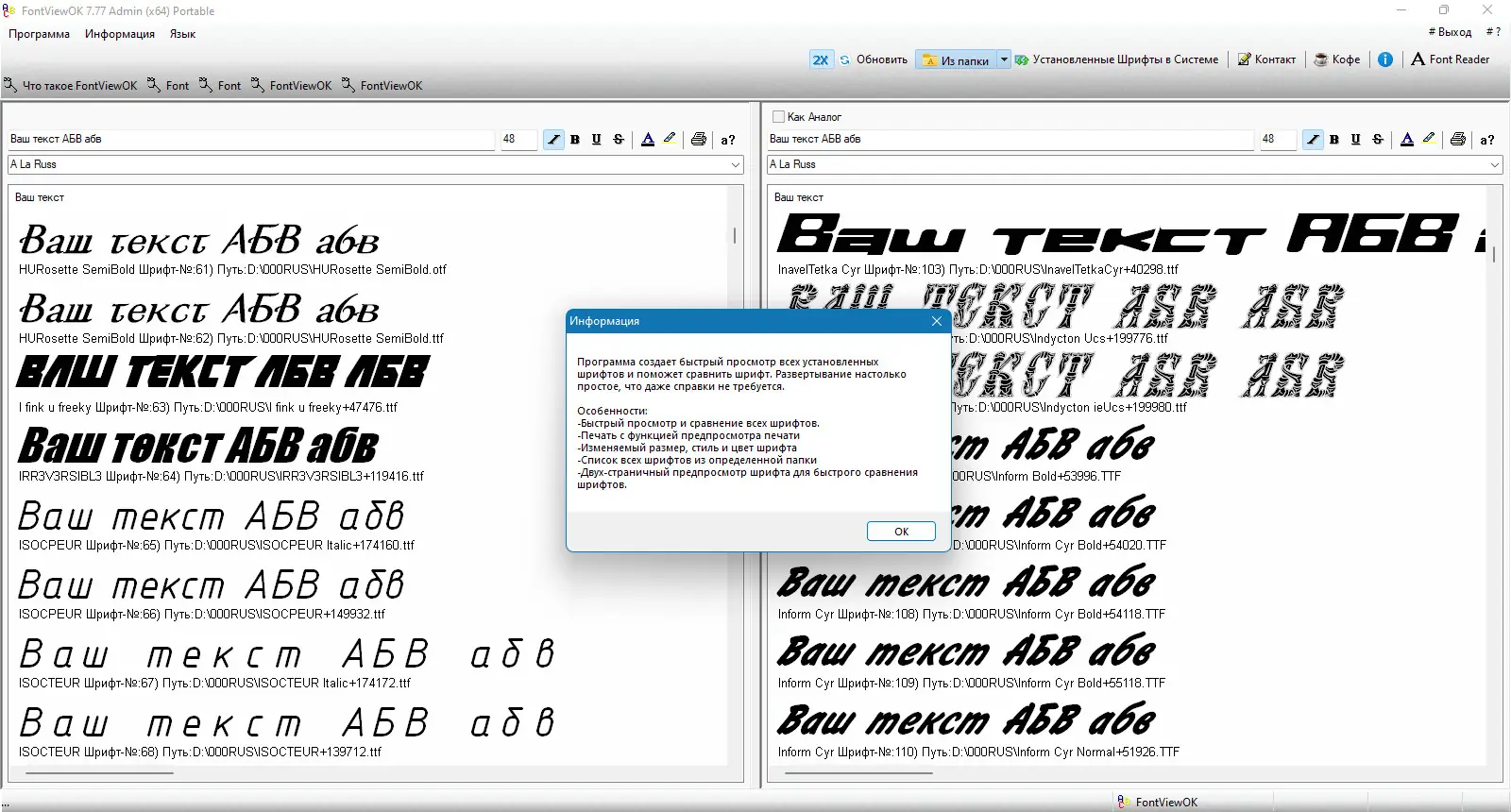The height and width of the screenshot is (812, 1511).
Task: Select the HURosette SemiBold Шрифт-№:61 caption
Action: coord(232,270)
